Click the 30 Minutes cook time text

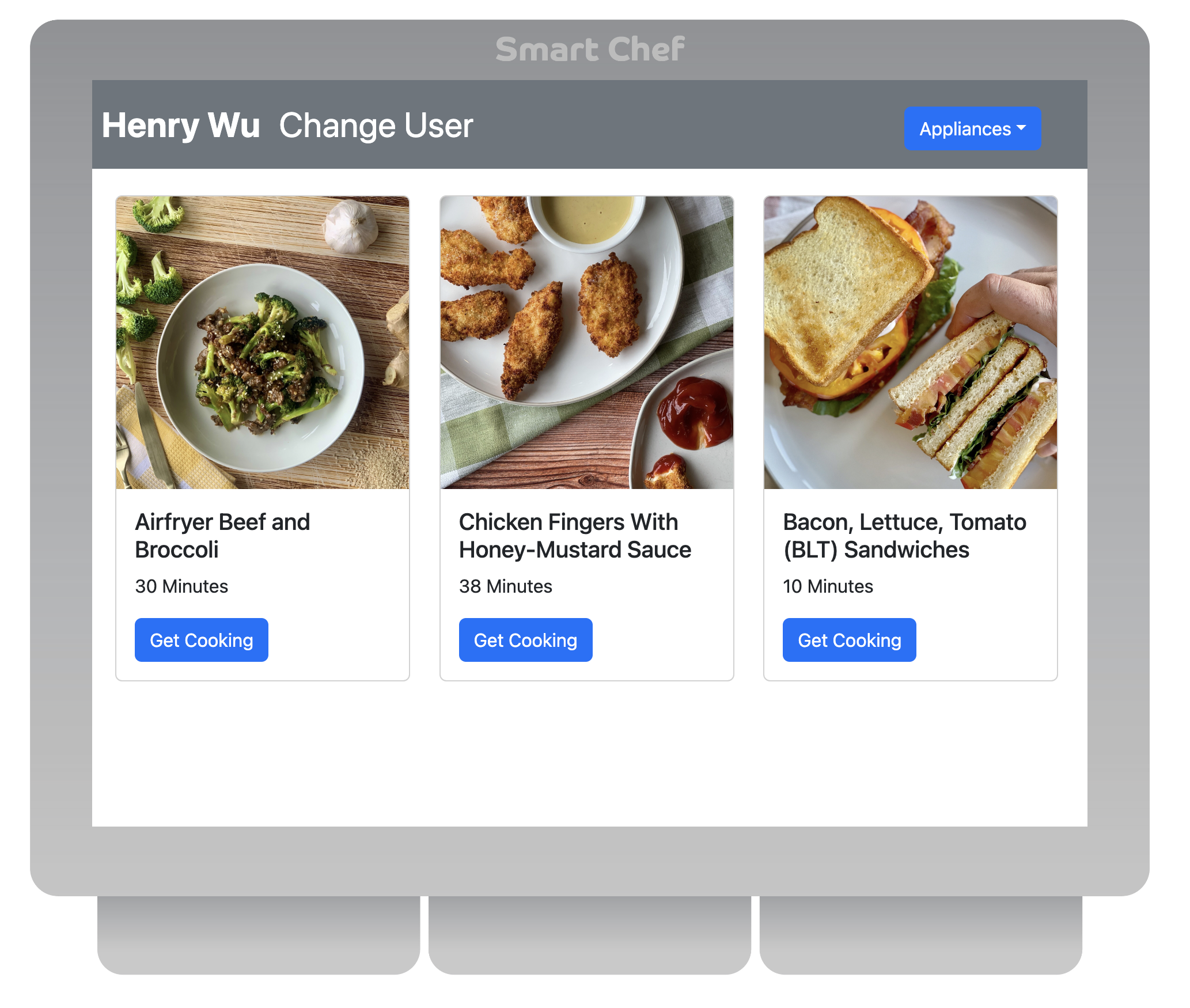pyautogui.click(x=181, y=586)
